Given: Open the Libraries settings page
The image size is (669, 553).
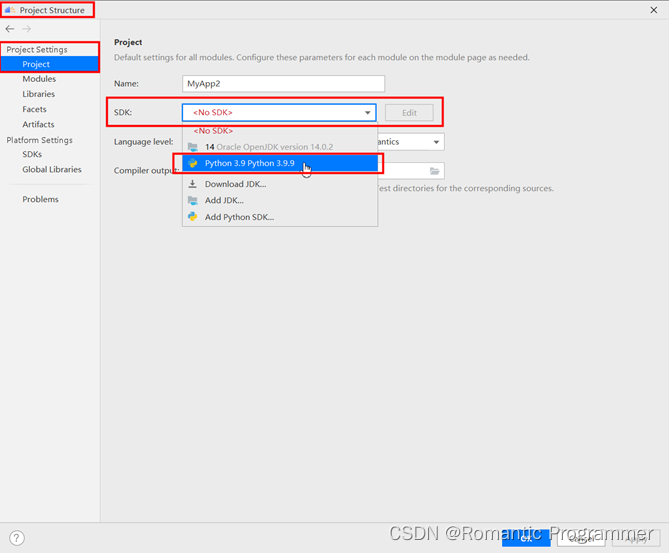Looking at the screenshot, I should point(39,94).
